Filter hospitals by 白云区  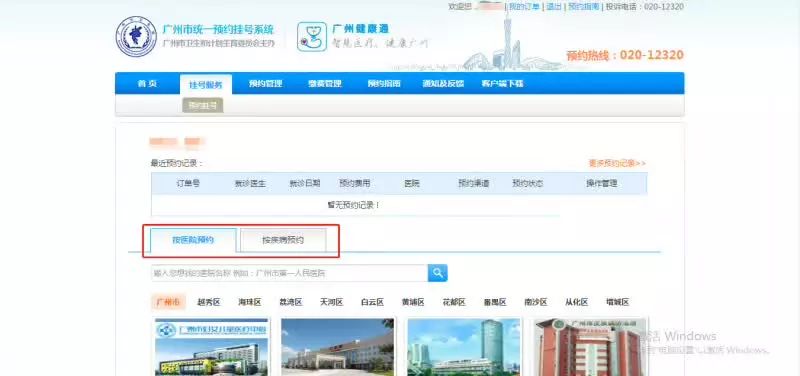372,302
